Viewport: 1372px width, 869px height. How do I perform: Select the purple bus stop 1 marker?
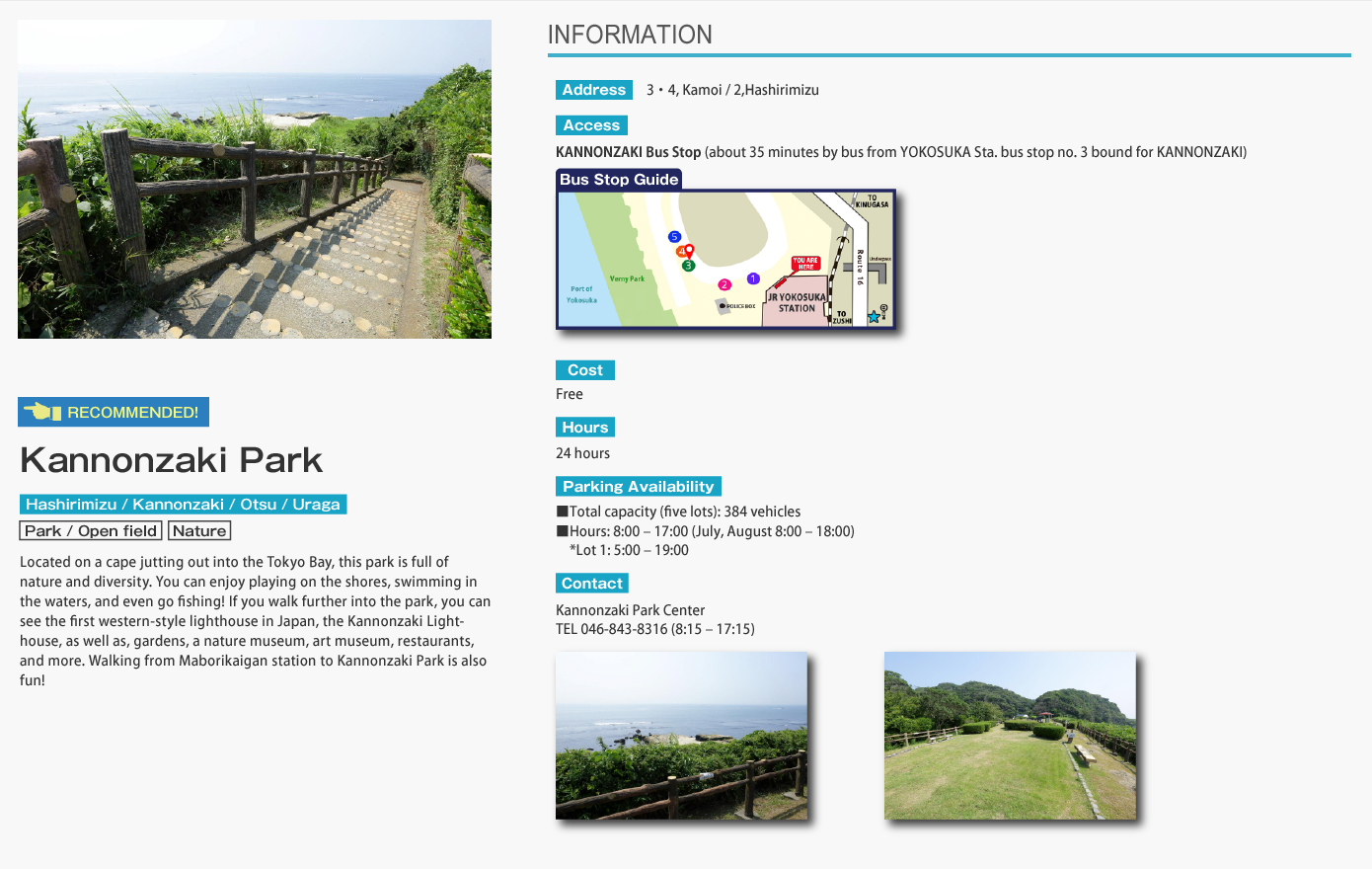pyautogui.click(x=753, y=278)
